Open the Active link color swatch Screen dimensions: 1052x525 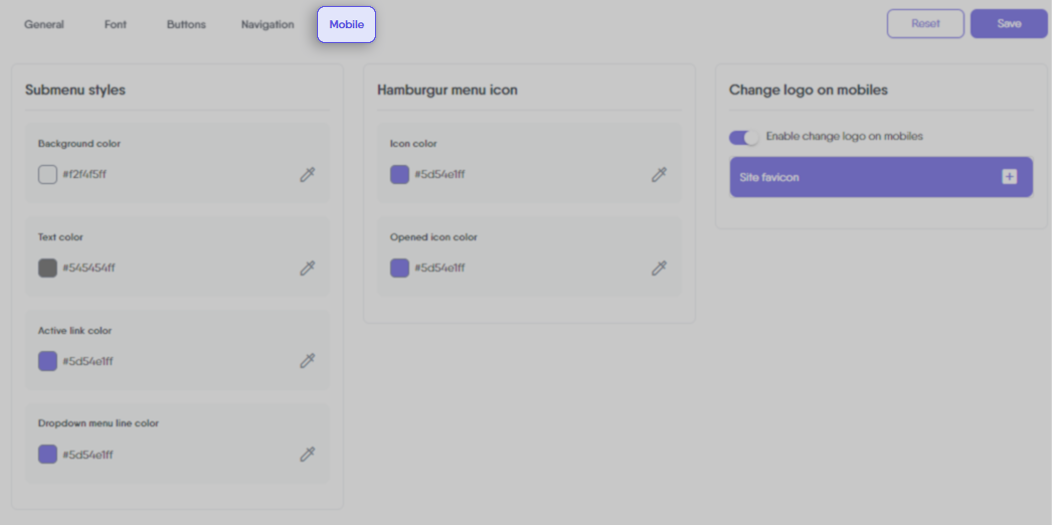(47, 361)
